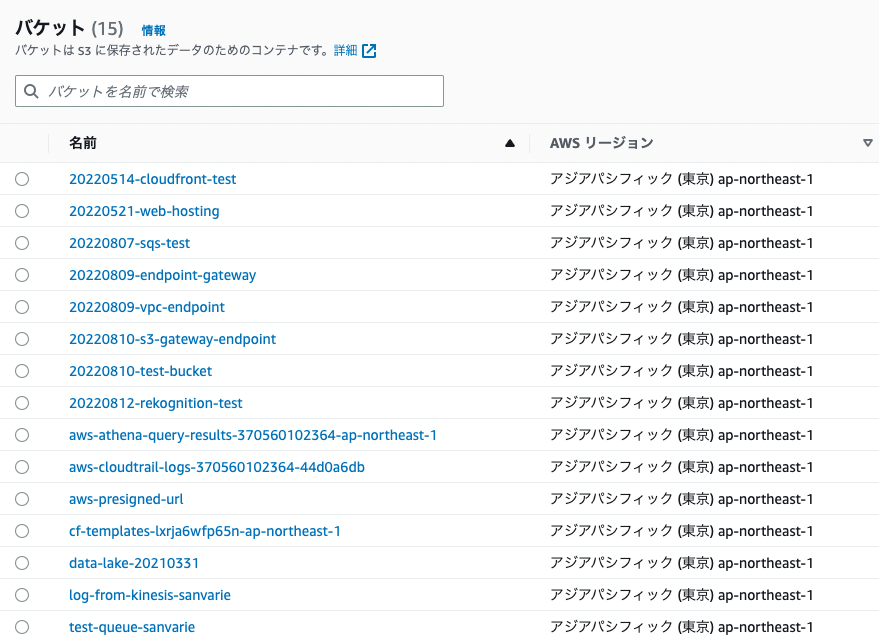Open bucket 20220514-cloudfront-test

pyautogui.click(x=152, y=179)
